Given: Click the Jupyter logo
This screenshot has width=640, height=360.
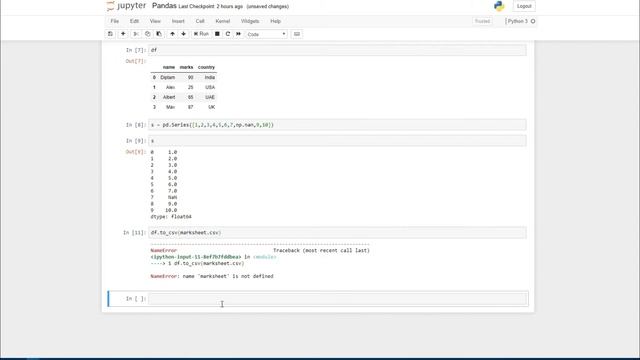Looking at the screenshot, I should tap(126, 6).
